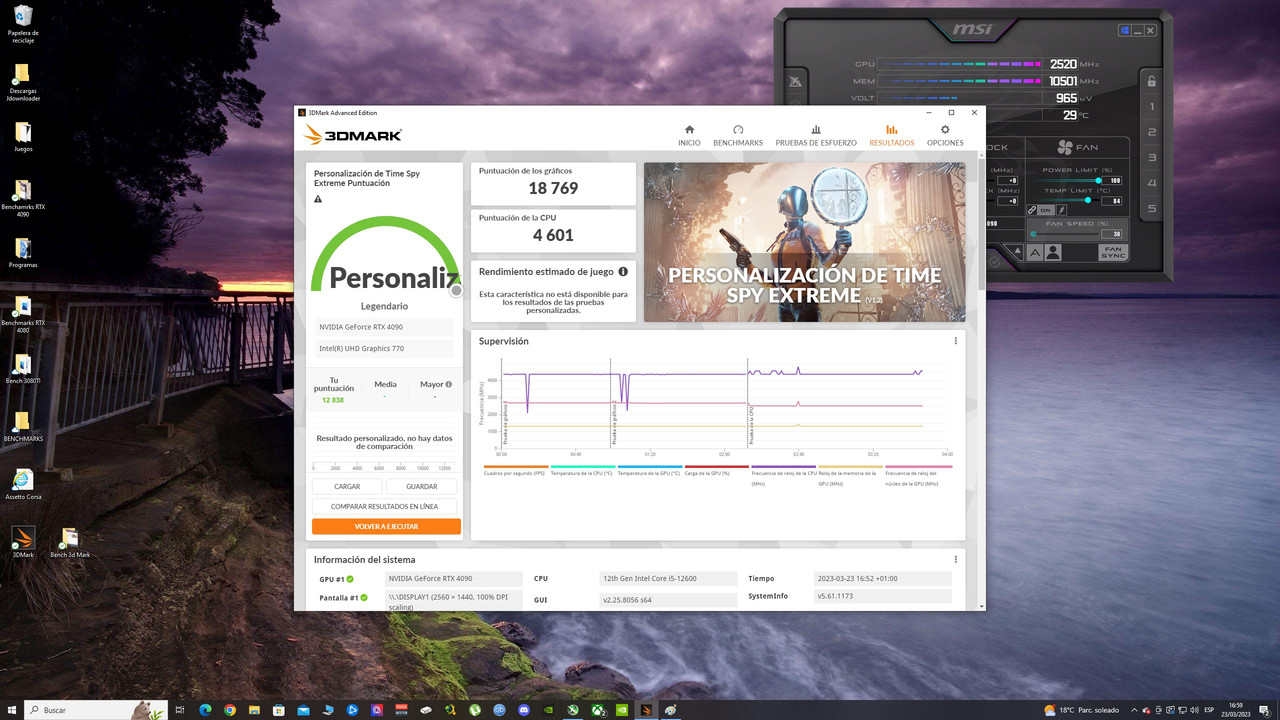Click the green check beside Pantalla #1
This screenshot has height=720, width=1280.
pyautogui.click(x=364, y=598)
